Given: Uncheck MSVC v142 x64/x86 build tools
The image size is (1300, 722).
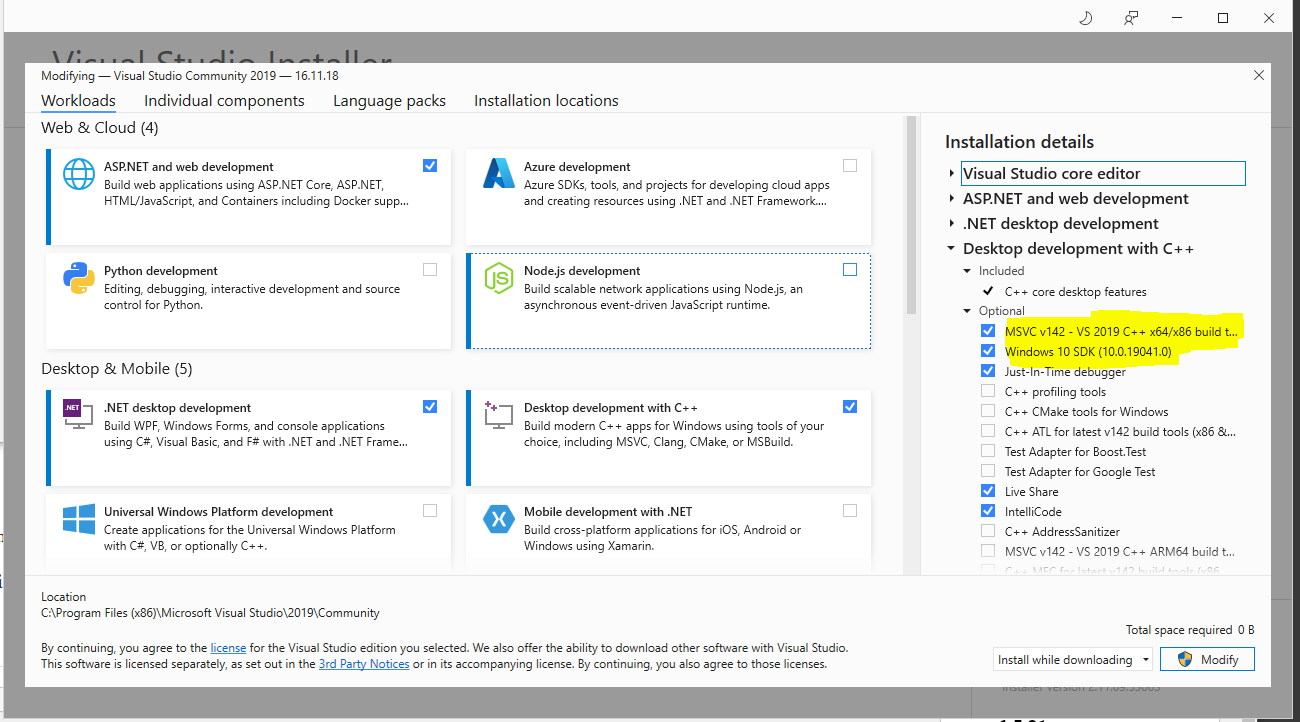Looking at the screenshot, I should point(988,331).
